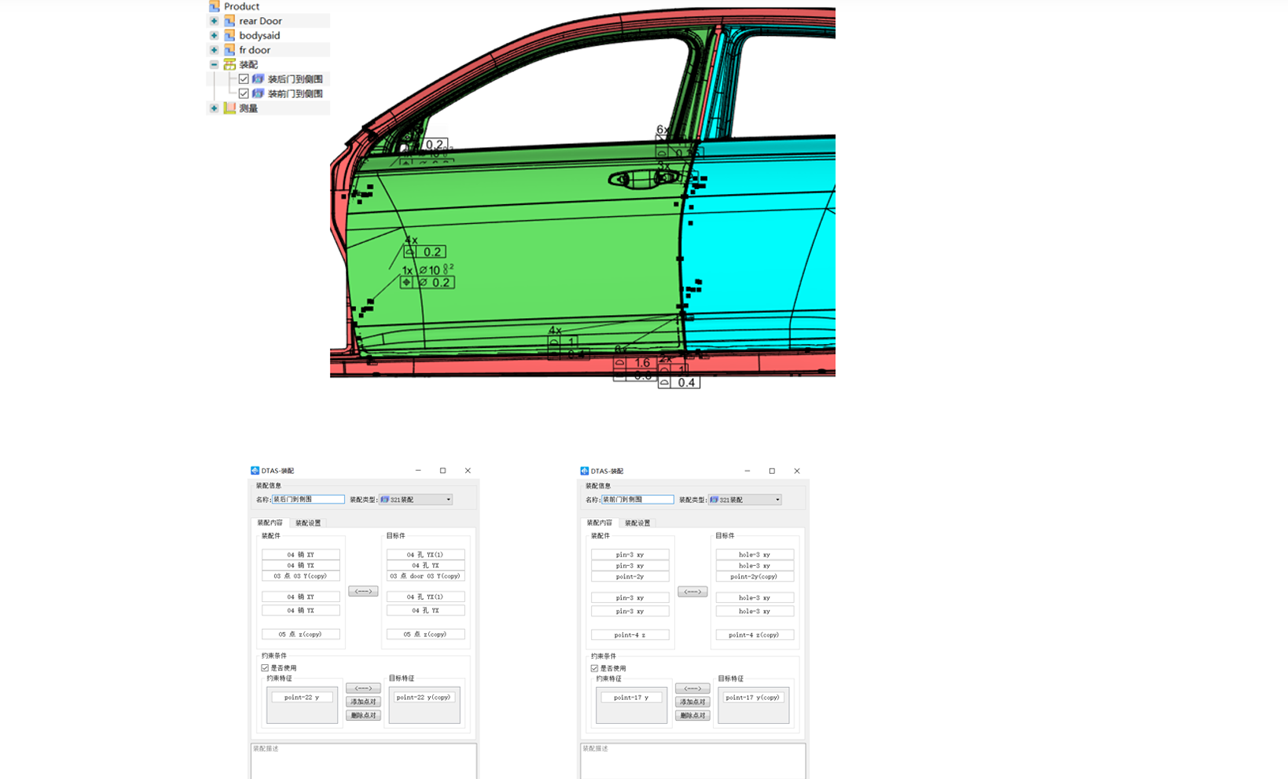The height and width of the screenshot is (779, 1288).
Task: Click the 添加点对 button
Action: pyautogui.click(x=362, y=701)
